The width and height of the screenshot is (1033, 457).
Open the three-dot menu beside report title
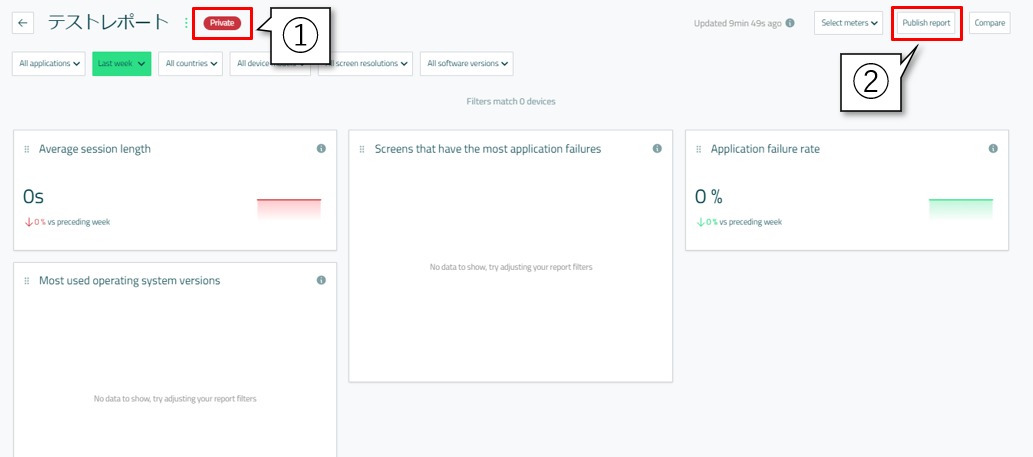click(x=186, y=23)
